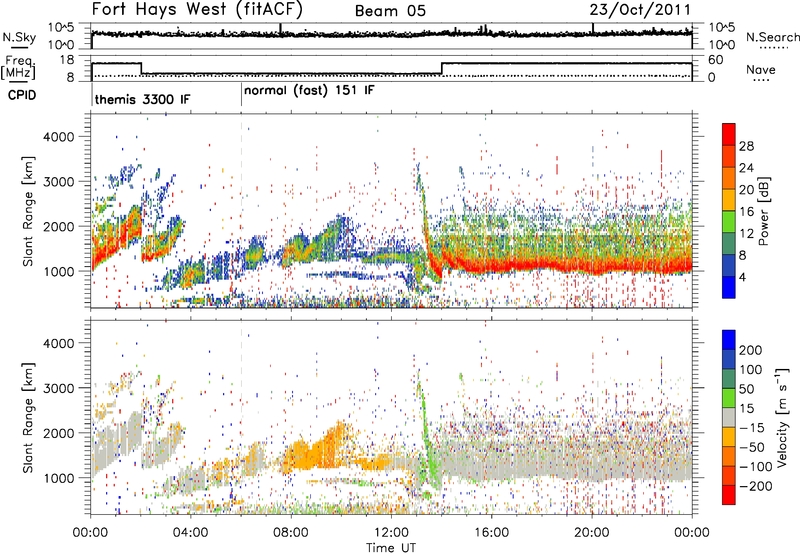Select the 'normal (fast) 151 IF' label
The width and height of the screenshot is (800, 554).
tap(309, 91)
